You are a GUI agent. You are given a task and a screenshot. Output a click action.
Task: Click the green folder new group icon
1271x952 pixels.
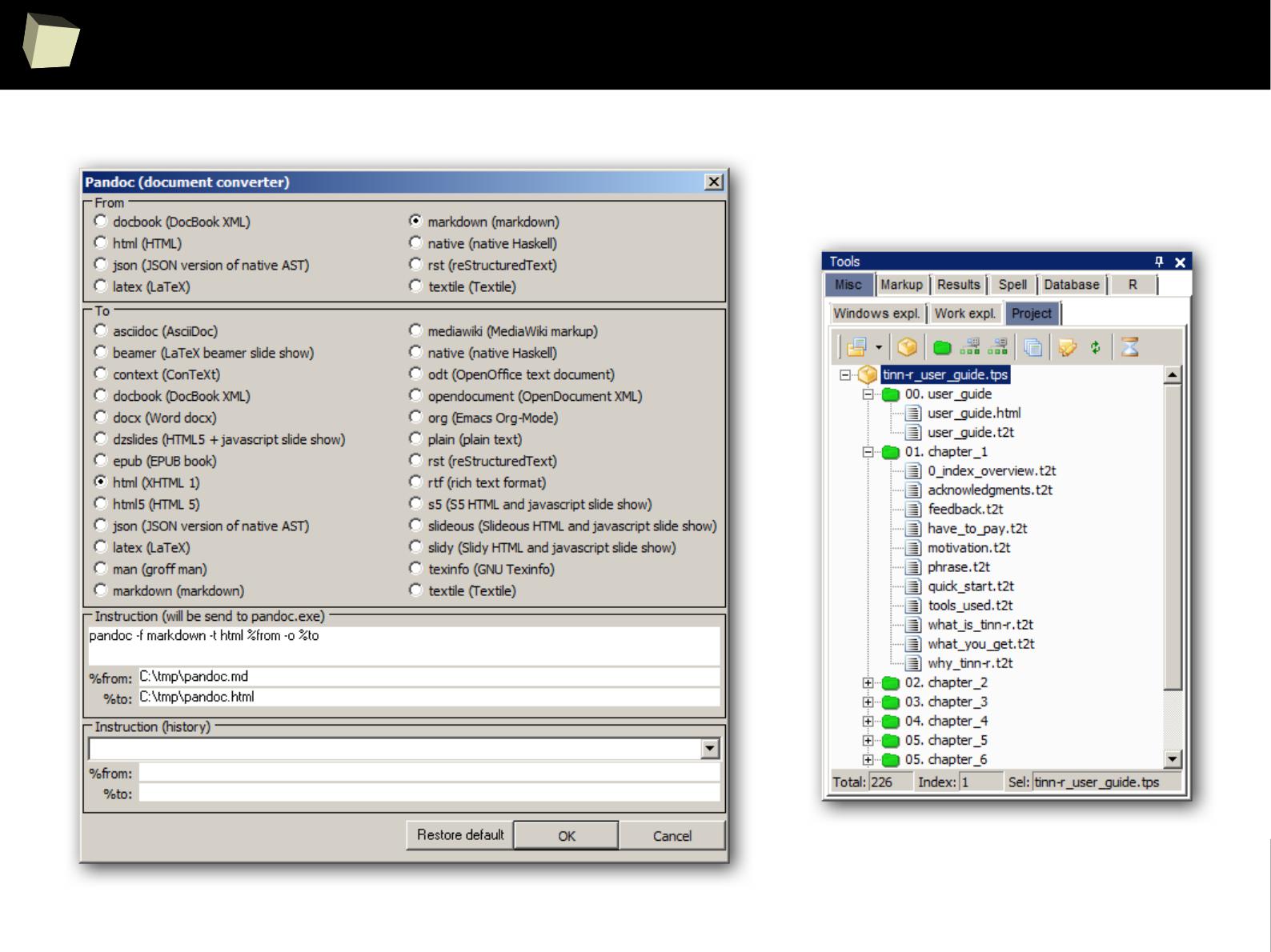[x=942, y=348]
